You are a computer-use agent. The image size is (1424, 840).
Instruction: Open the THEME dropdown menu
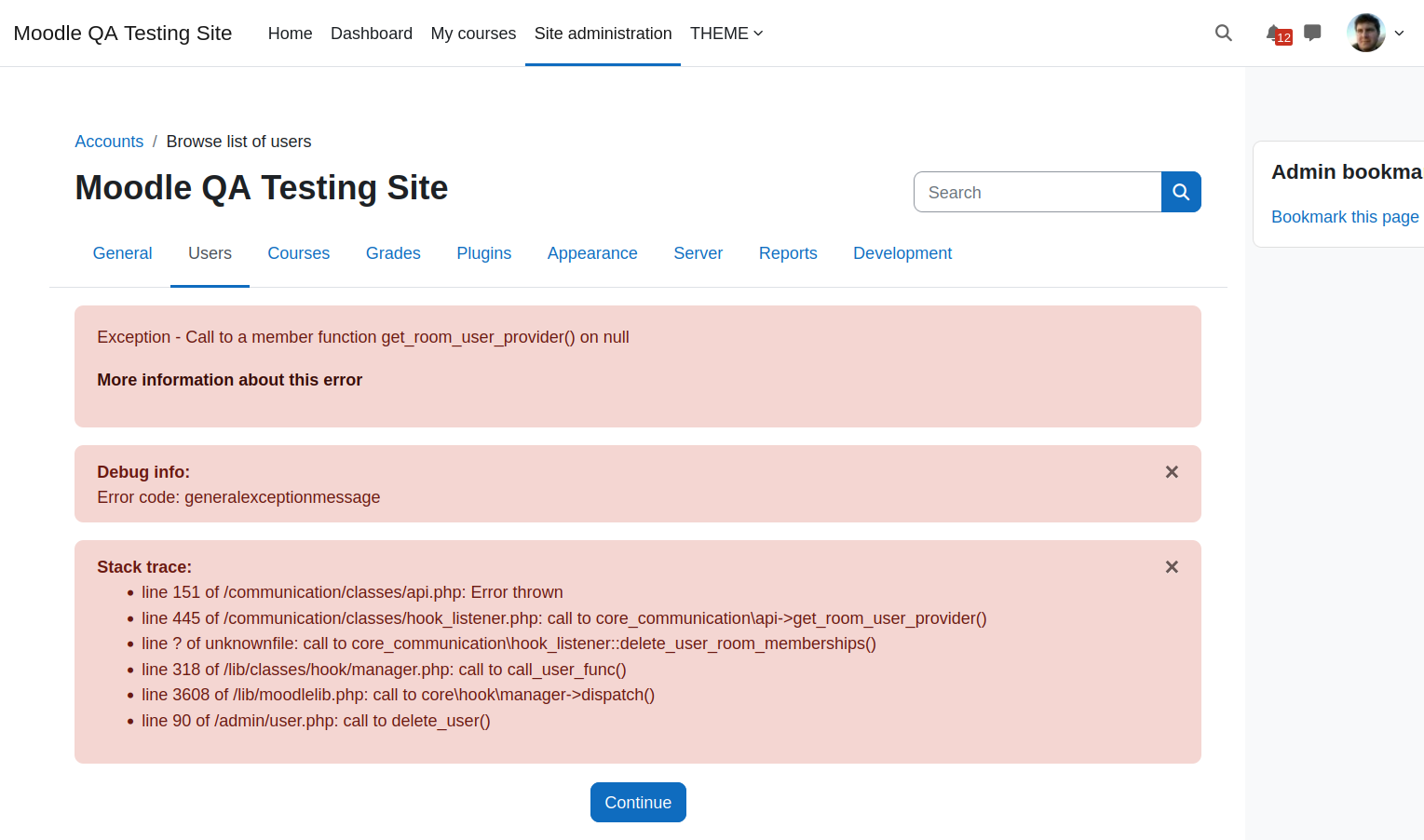tap(726, 34)
